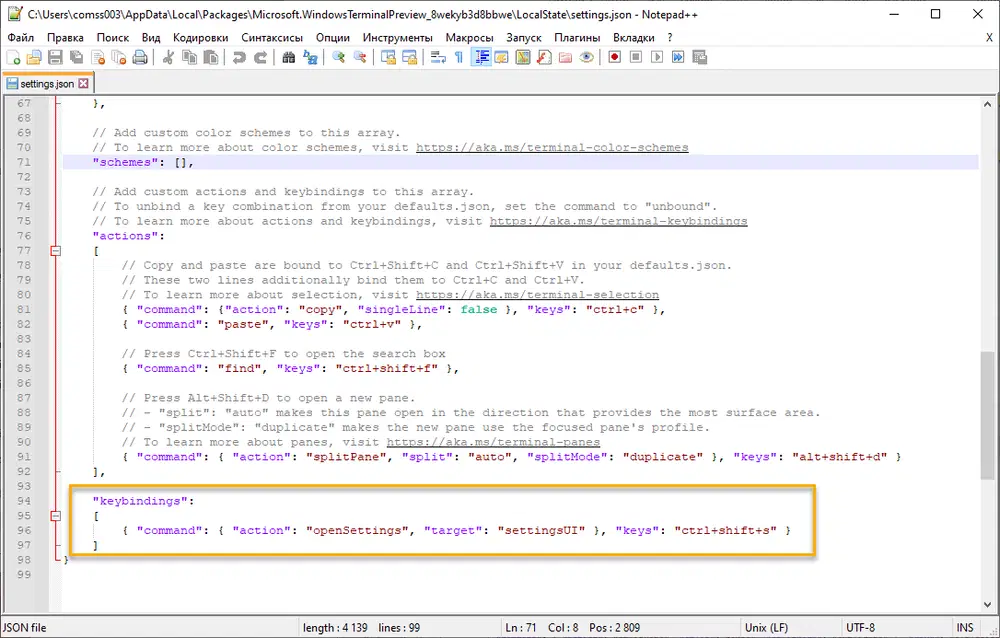The width and height of the screenshot is (1000, 638).
Task: Switch to the settings.json tab
Action: (x=46, y=84)
